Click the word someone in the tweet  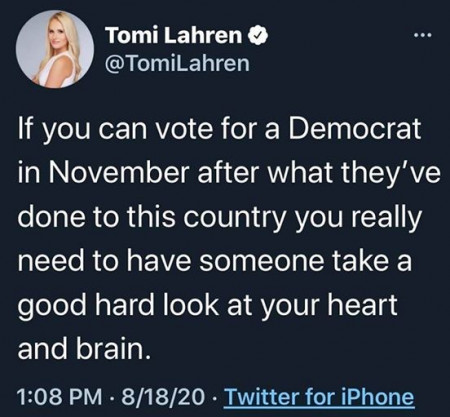point(262,261)
